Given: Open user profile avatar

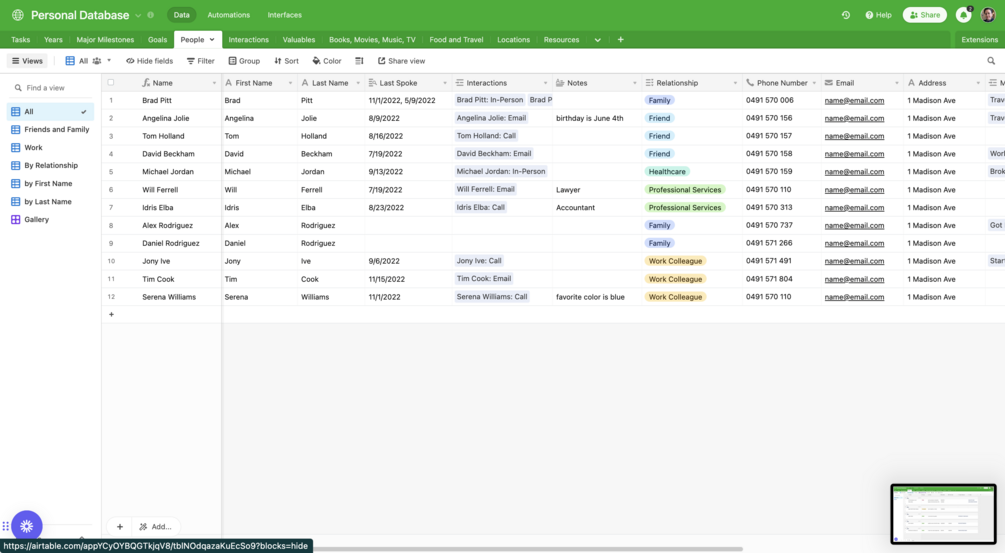Looking at the screenshot, I should tap(988, 15).
